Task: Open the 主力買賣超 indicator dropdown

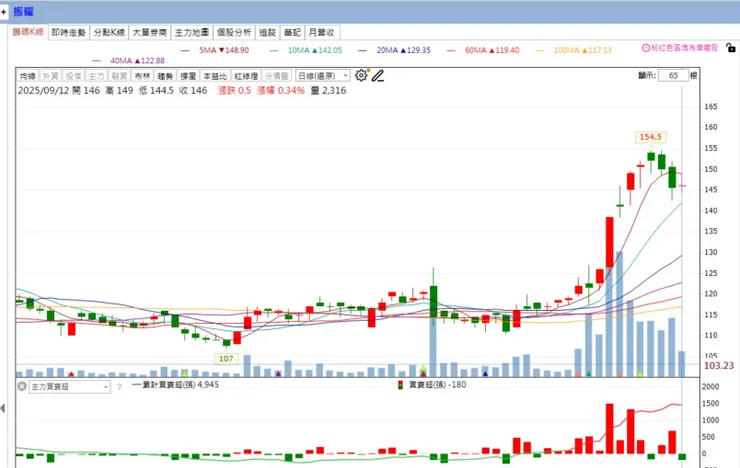Action: click(70, 387)
